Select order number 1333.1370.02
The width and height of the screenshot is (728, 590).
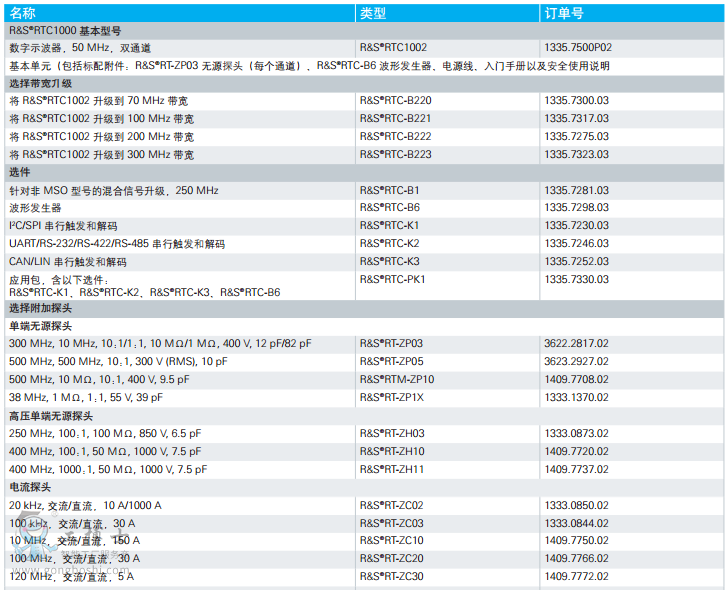coord(576,398)
